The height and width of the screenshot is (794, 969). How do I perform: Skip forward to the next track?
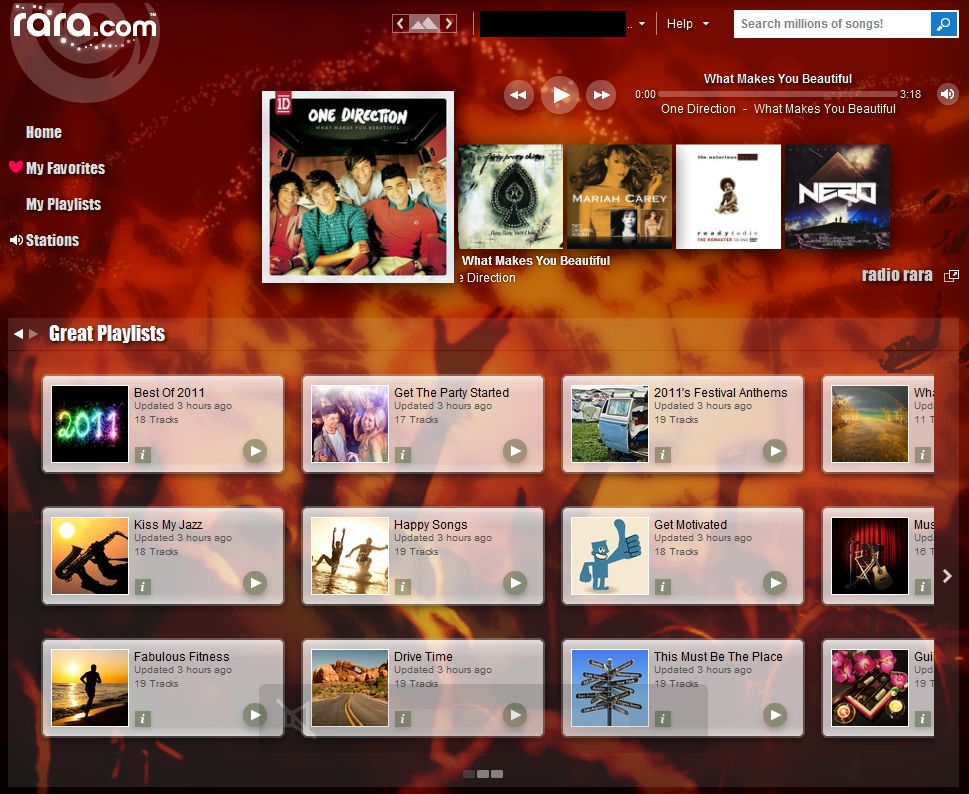(x=601, y=95)
